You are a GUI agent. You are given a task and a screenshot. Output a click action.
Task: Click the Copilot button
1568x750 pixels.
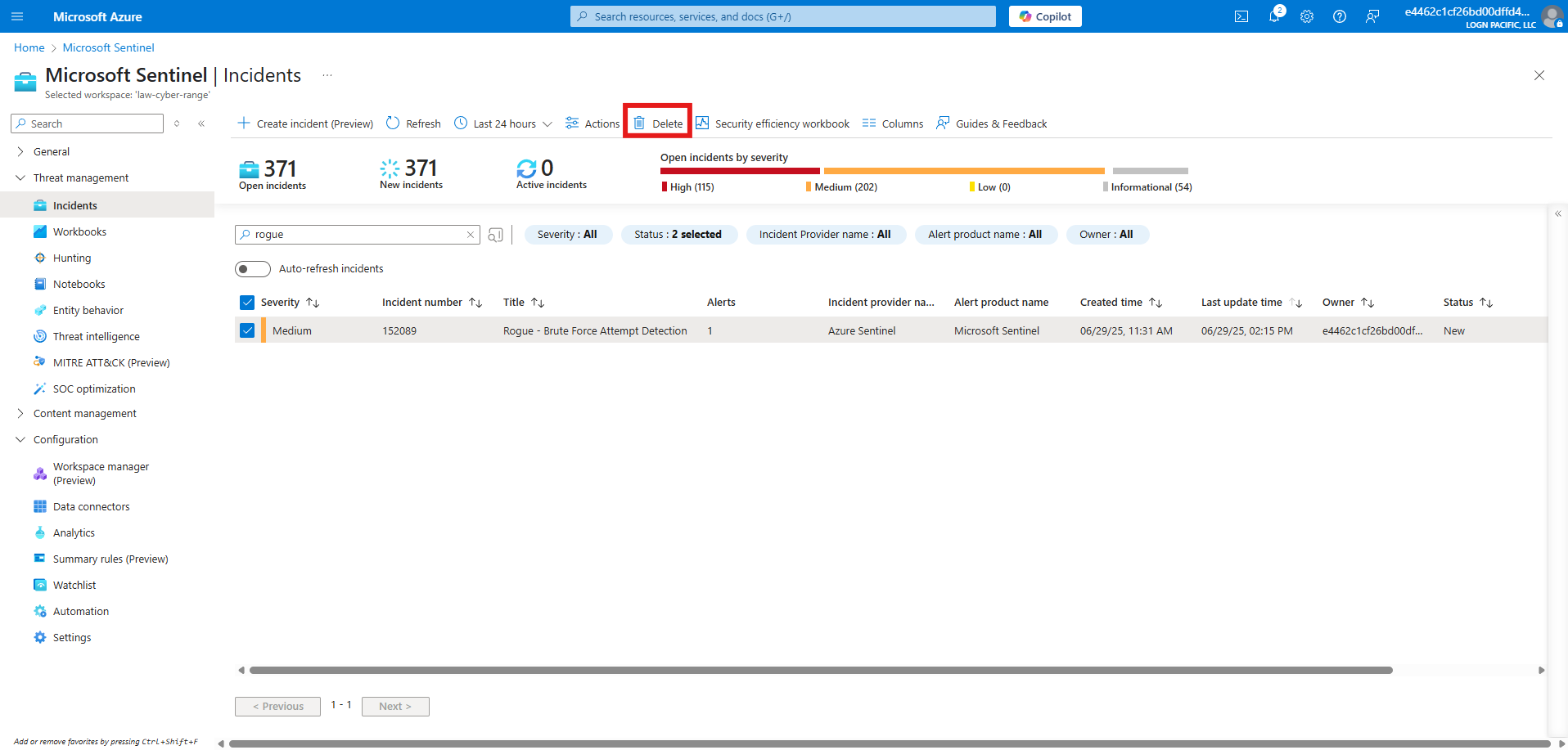point(1045,16)
